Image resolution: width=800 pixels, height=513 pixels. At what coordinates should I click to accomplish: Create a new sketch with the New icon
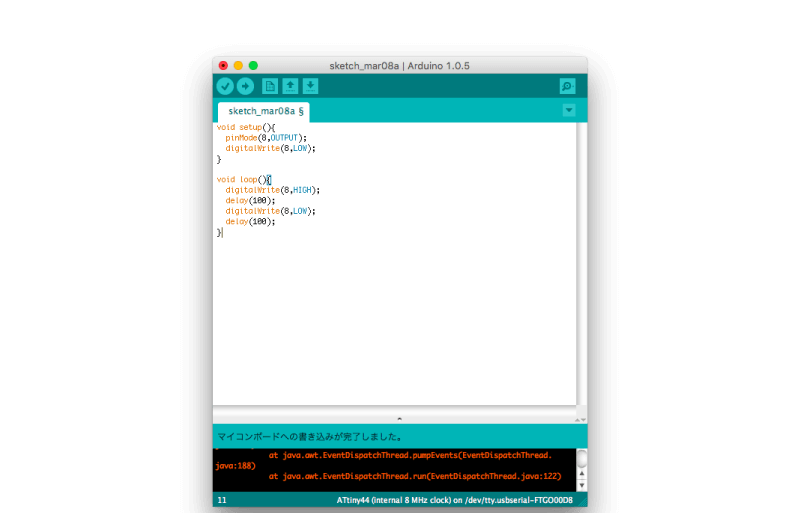[x=270, y=86]
